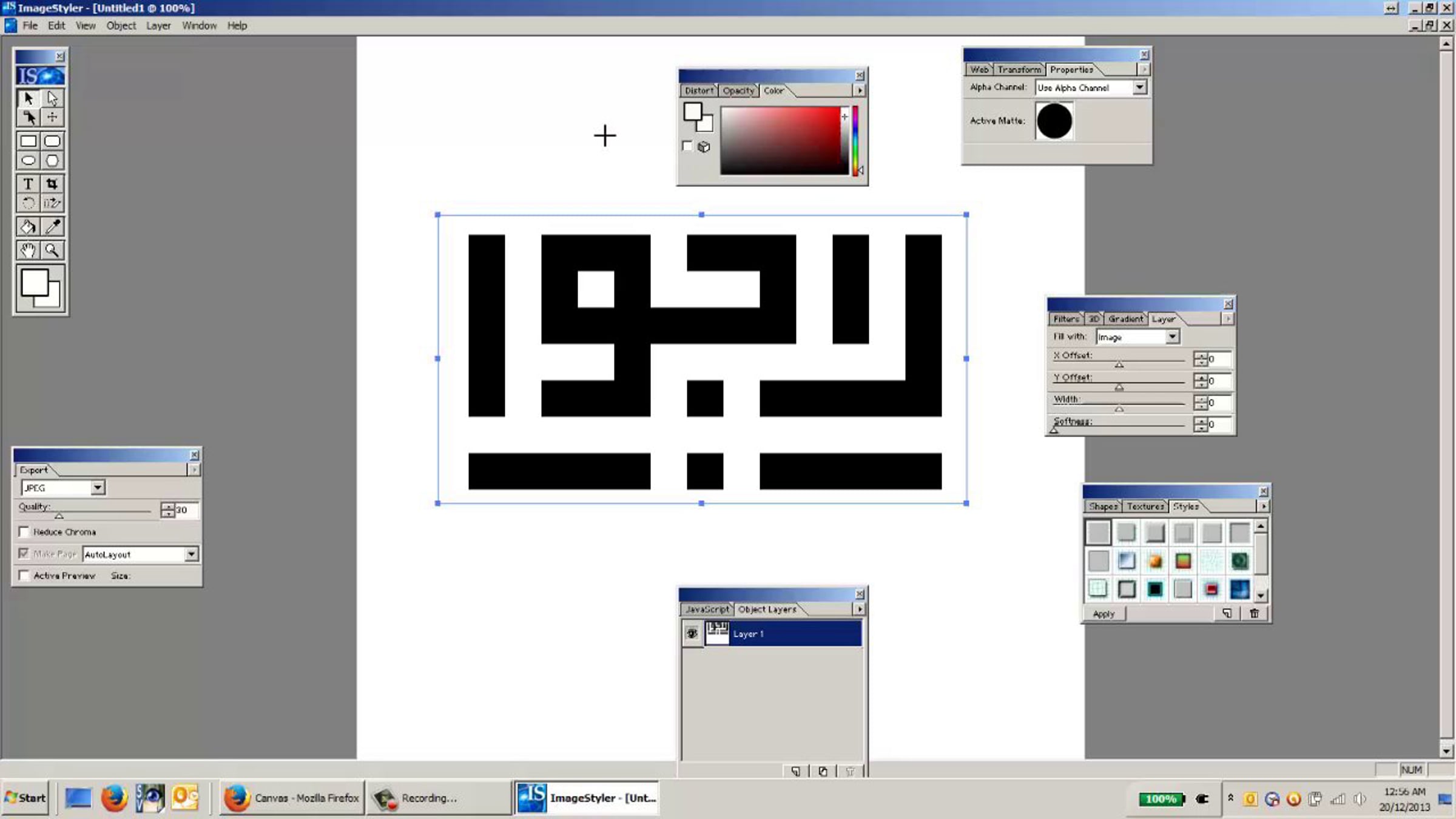Image resolution: width=1456 pixels, height=819 pixels.
Task: Choose the Paint Bucket tool
Action: (x=28, y=227)
